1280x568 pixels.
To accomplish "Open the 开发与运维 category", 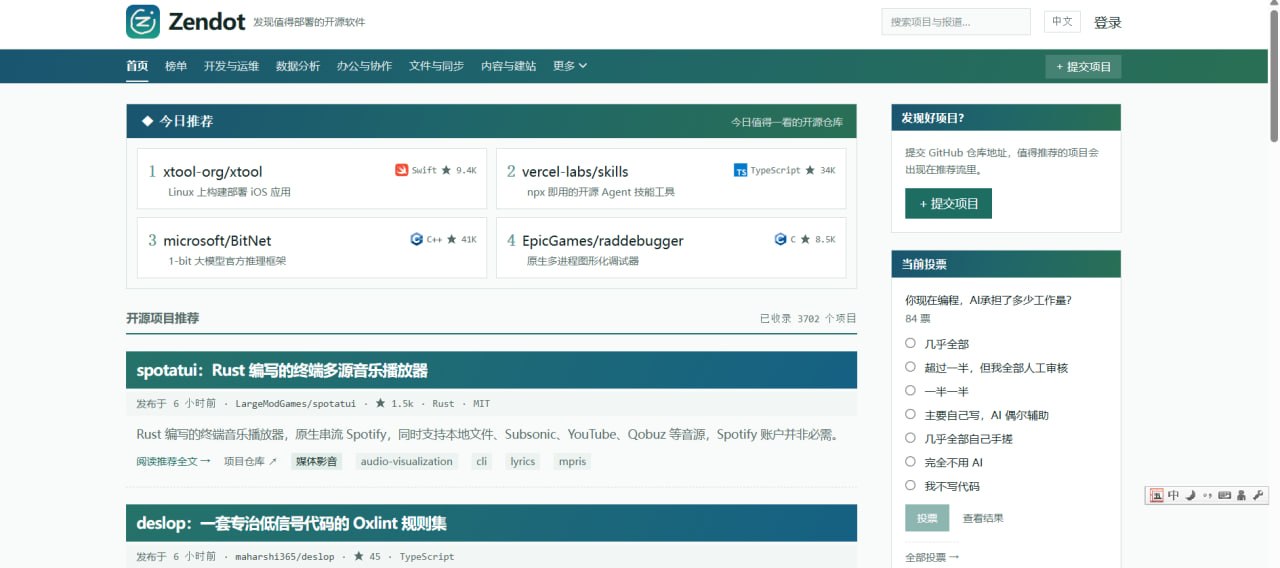I will tap(231, 66).
